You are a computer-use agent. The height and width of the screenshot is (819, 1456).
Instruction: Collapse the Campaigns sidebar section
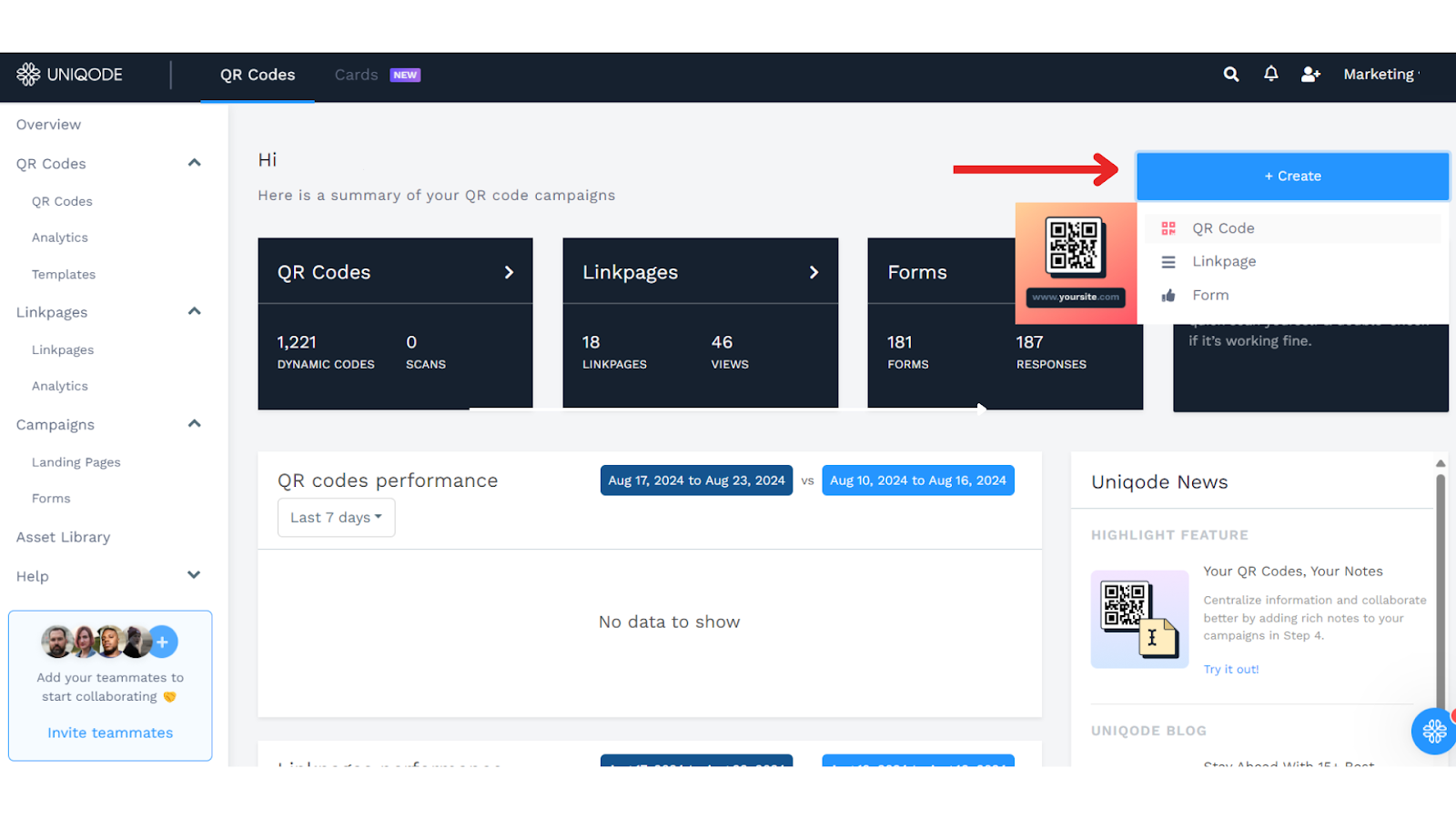[194, 424]
